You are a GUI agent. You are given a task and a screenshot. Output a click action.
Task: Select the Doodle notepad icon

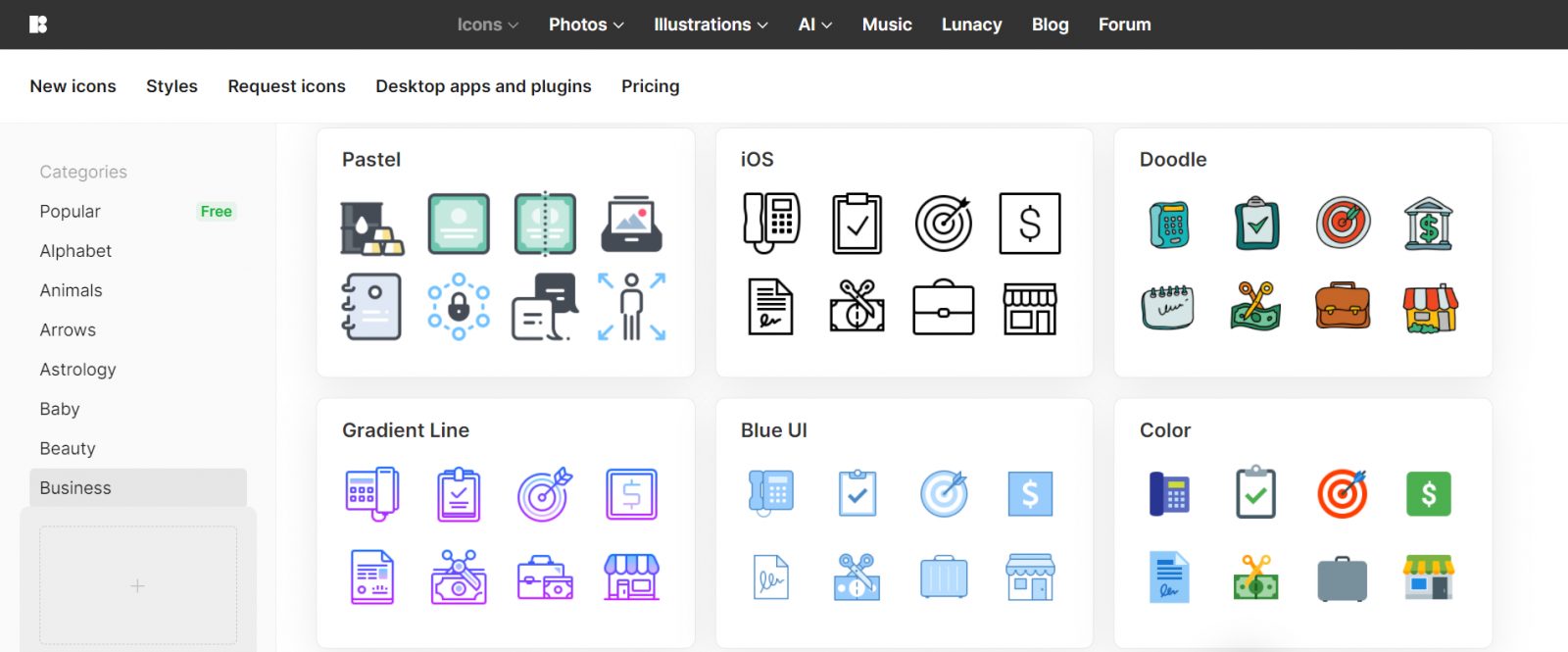coord(1168,307)
